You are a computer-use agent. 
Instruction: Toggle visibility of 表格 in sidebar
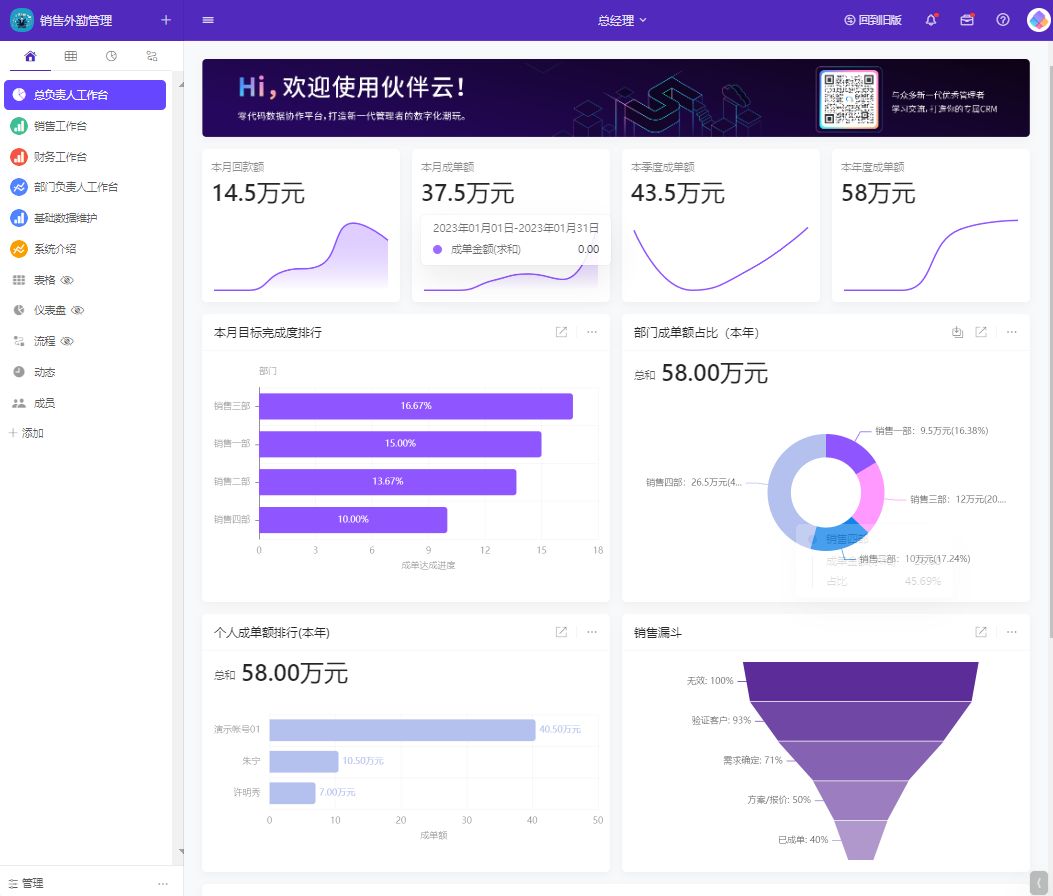click(x=67, y=278)
